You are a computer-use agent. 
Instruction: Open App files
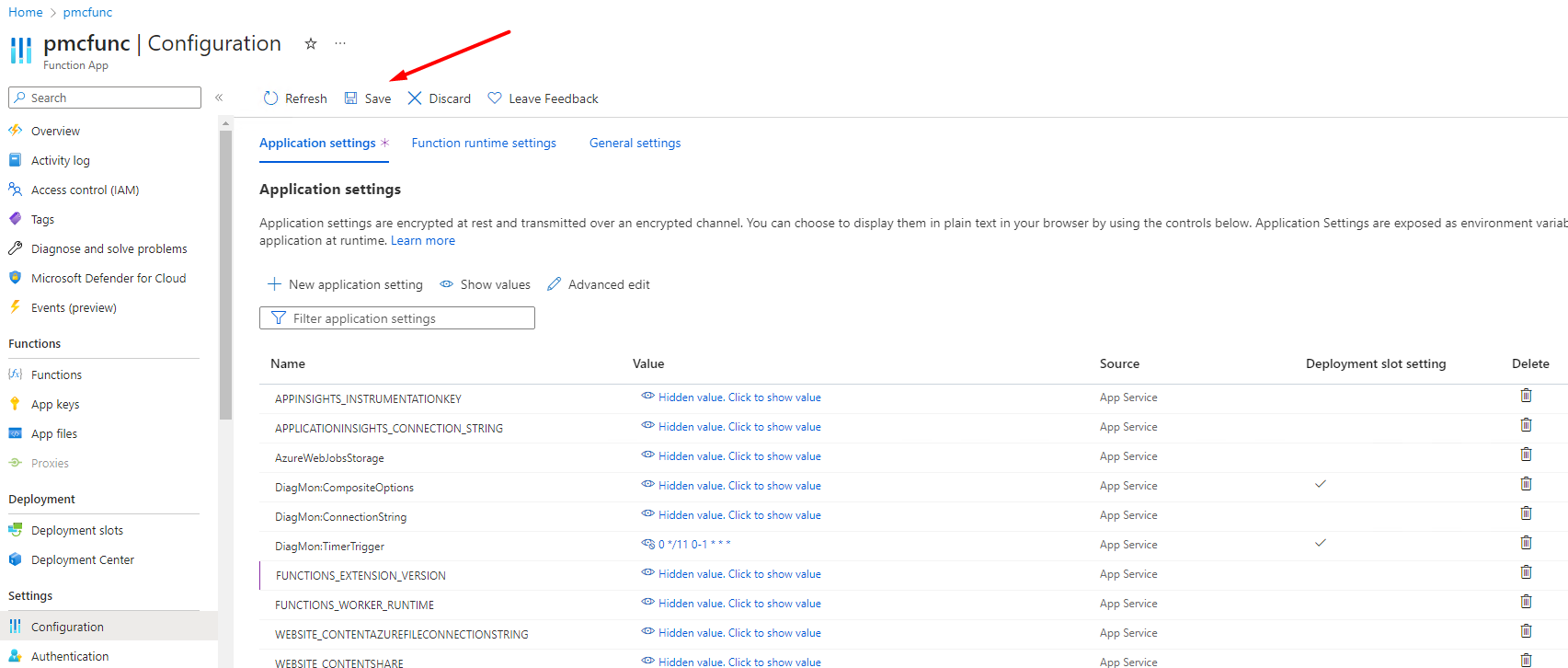54,433
